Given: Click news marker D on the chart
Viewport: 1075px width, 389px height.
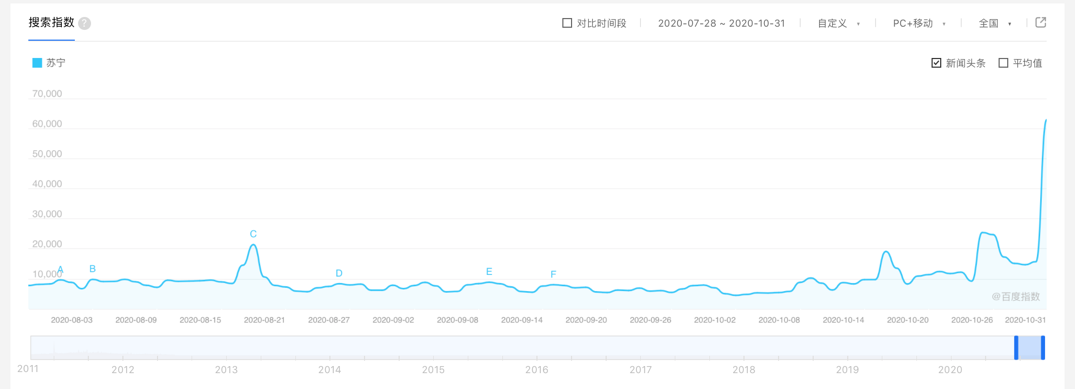Looking at the screenshot, I should tap(339, 273).
